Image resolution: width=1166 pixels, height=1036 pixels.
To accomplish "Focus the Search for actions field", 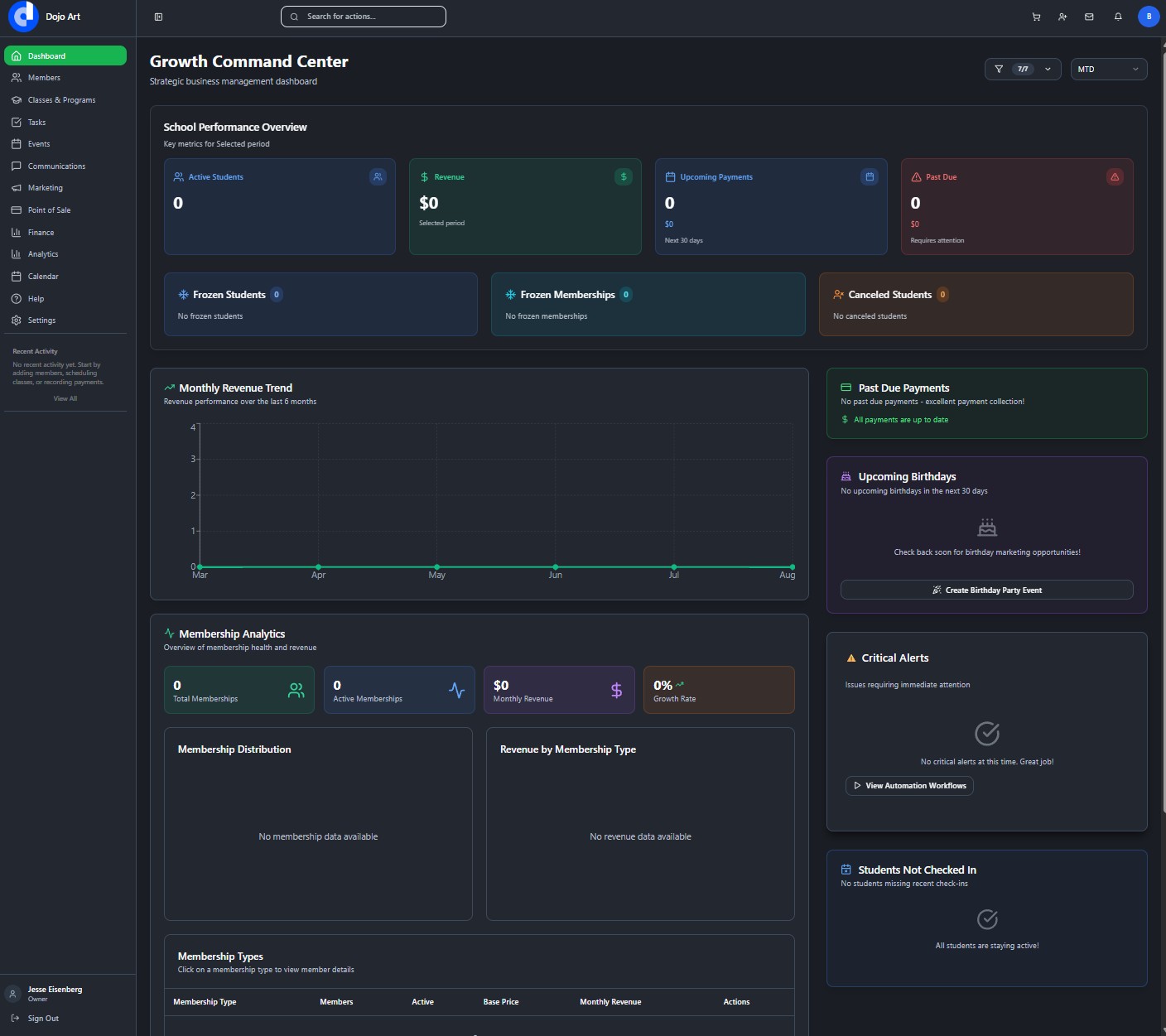I will (364, 17).
